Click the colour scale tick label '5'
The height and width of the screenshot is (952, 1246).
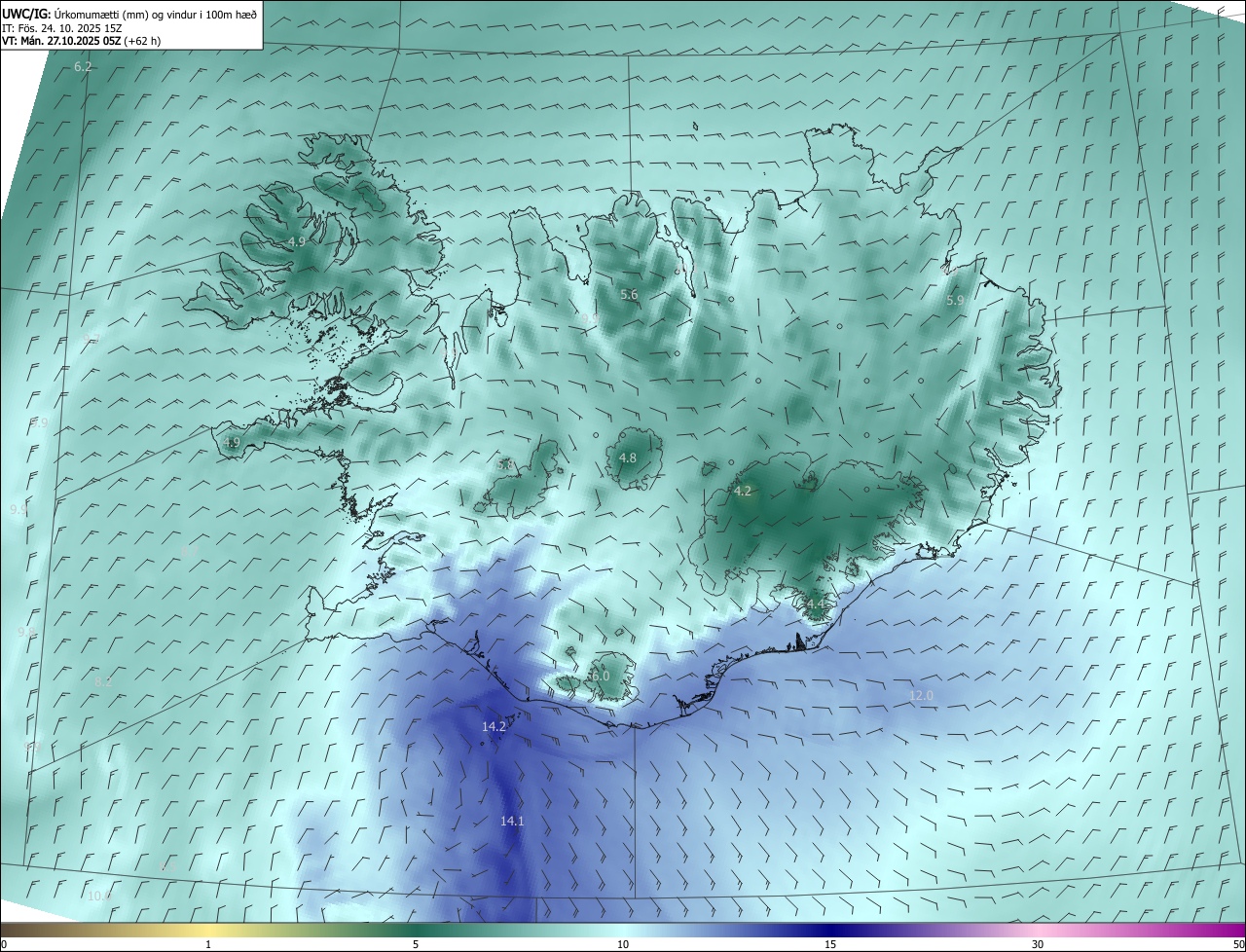pos(416,944)
